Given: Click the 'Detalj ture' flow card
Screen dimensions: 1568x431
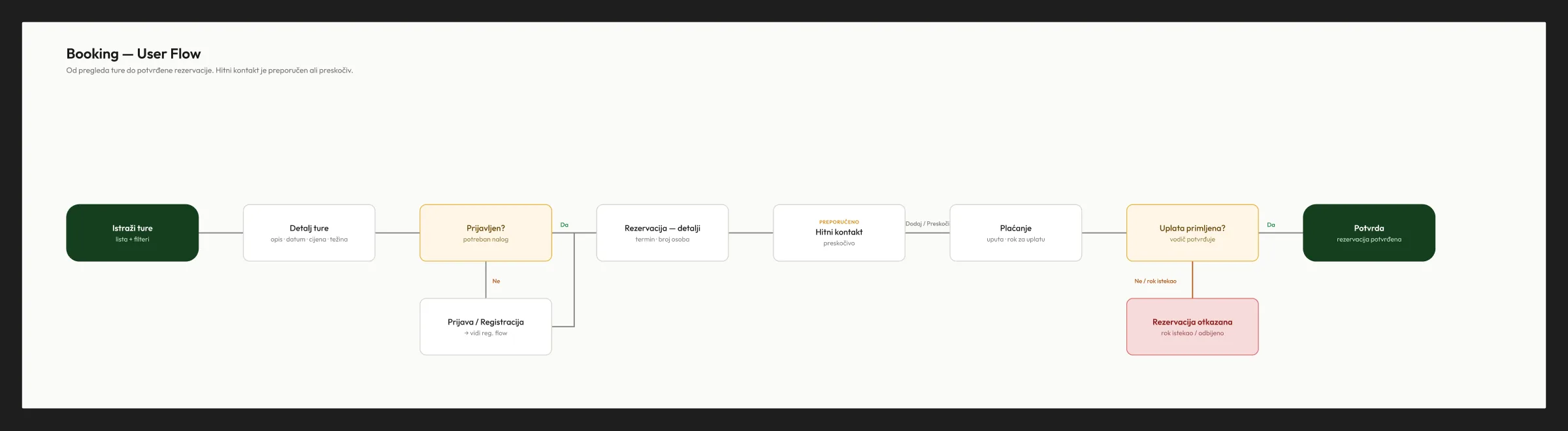Looking at the screenshot, I should (309, 233).
